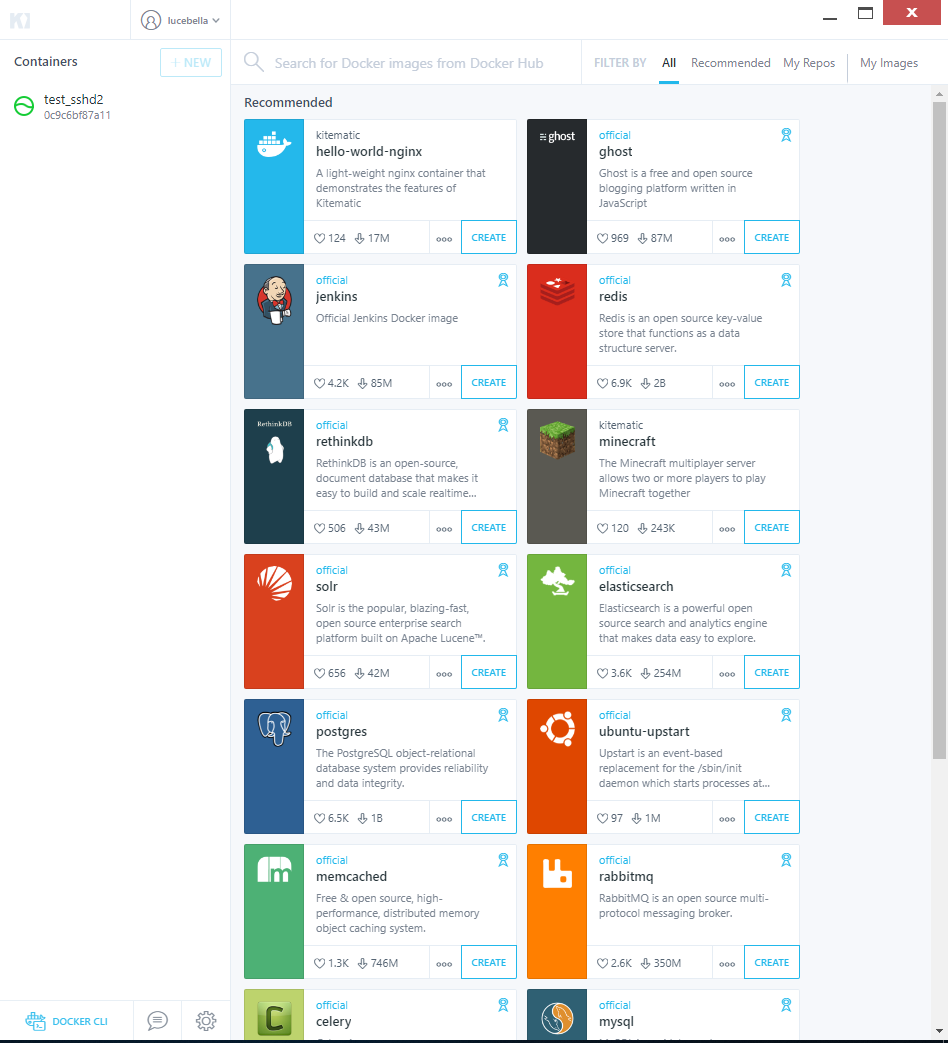Viewport: 948px width, 1043px height.
Task: Click the download count icon on elasticsearch
Action: pyautogui.click(x=645, y=673)
